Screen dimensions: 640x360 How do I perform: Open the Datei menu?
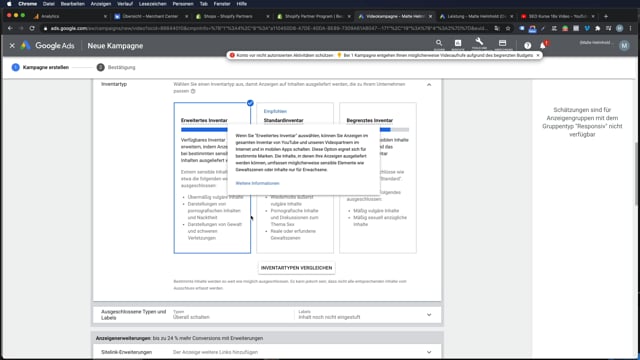coord(49,4)
